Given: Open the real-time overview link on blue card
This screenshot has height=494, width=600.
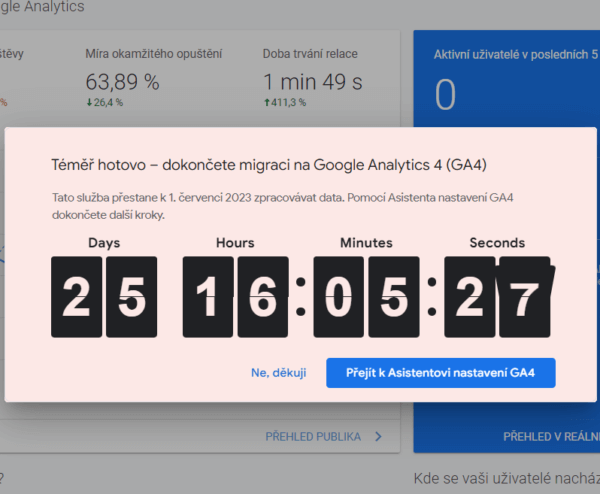Looking at the screenshot, I should click(550, 436).
